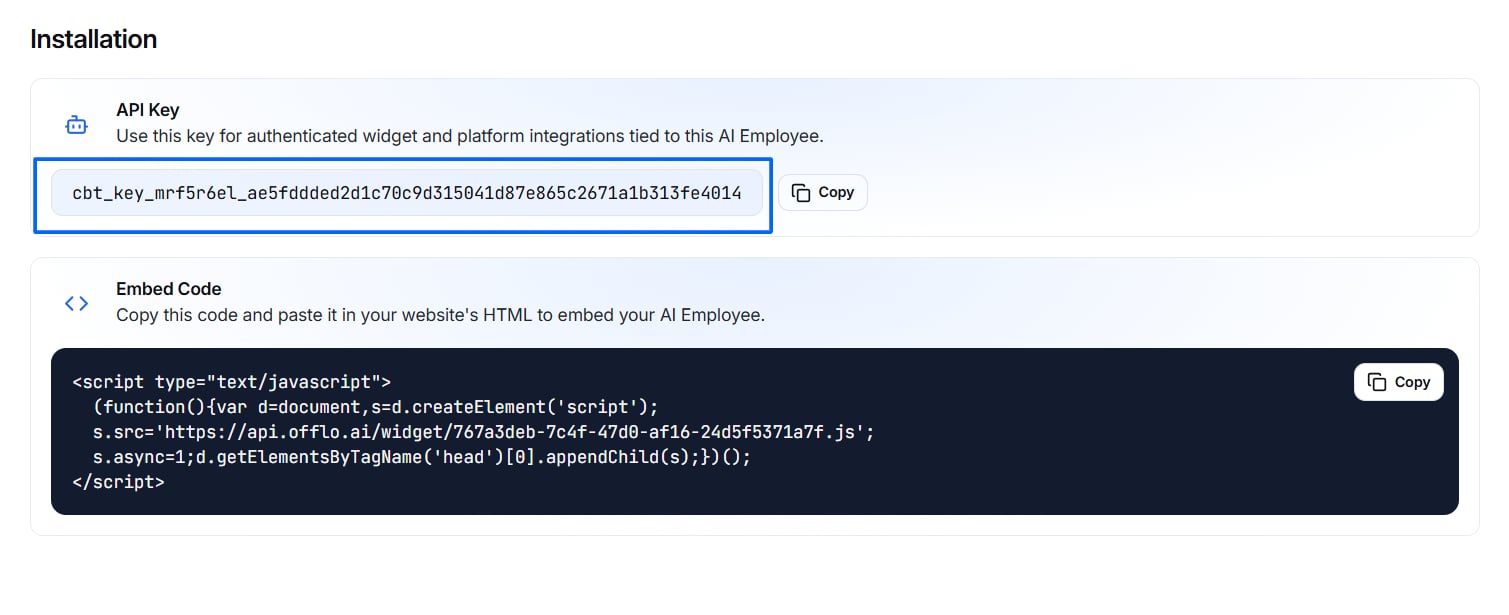Copy the API key with the Copy button

(823, 193)
